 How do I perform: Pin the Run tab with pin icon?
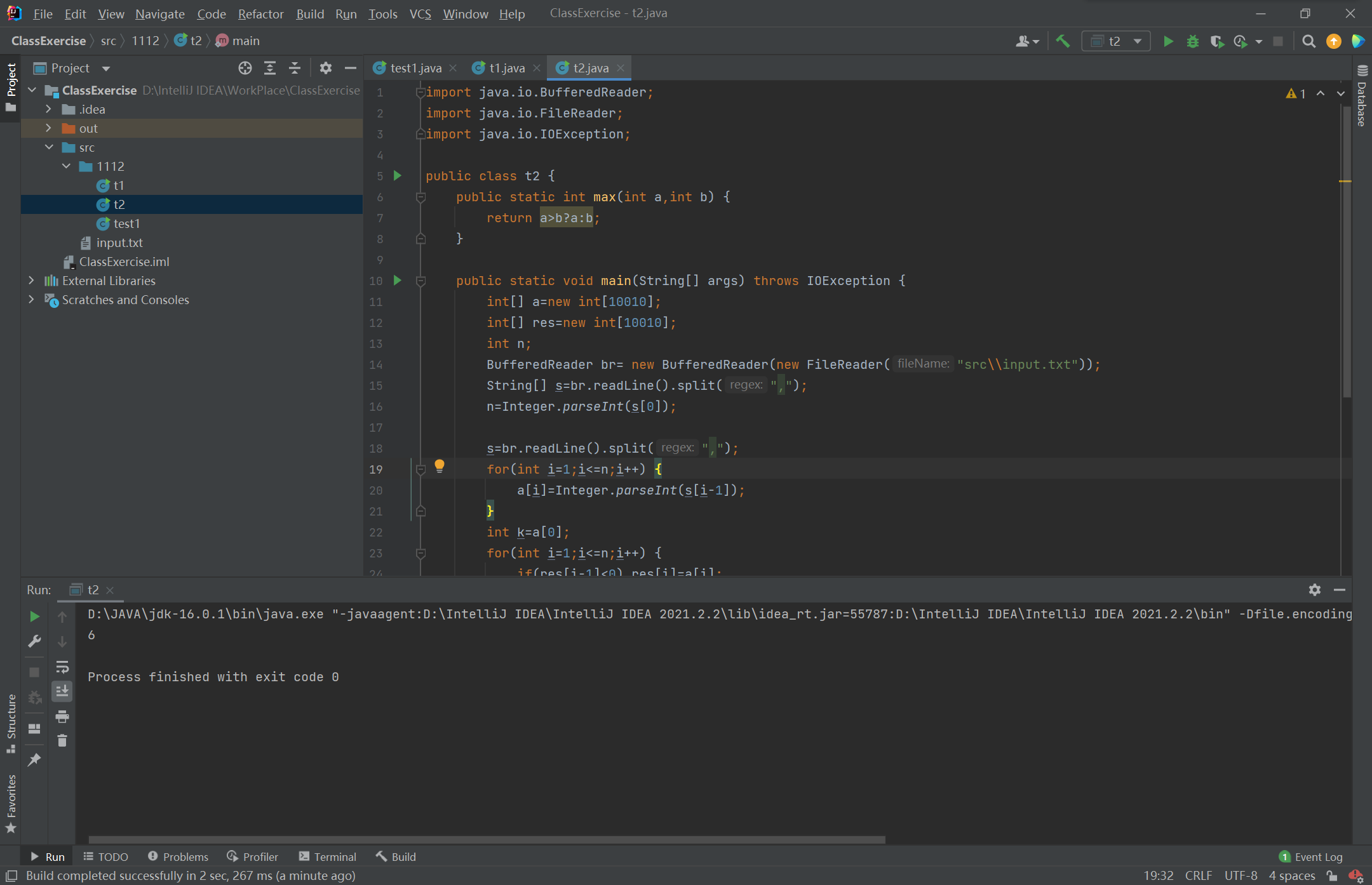pyautogui.click(x=34, y=759)
